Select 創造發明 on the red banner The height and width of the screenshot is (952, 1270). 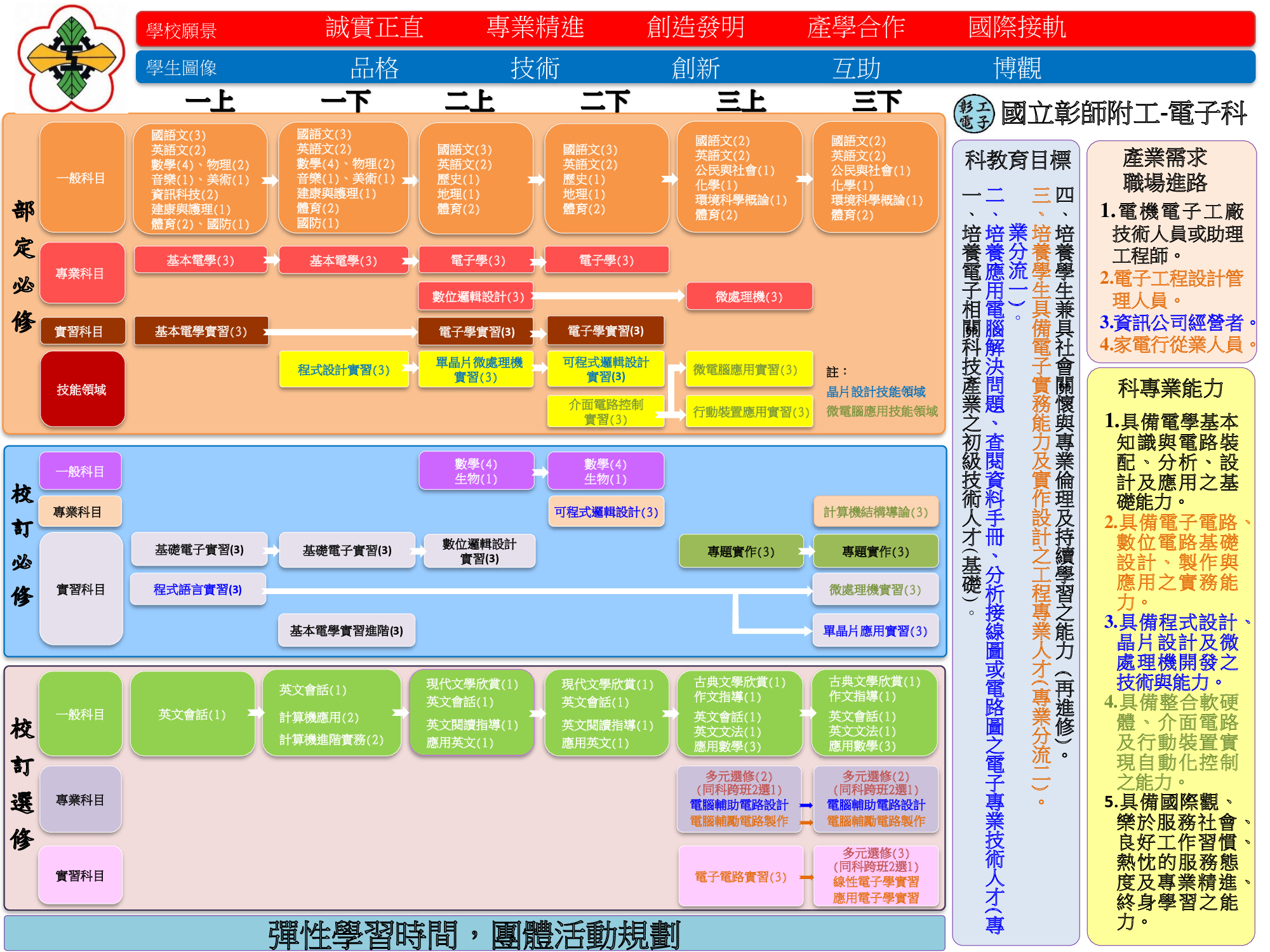(695, 28)
